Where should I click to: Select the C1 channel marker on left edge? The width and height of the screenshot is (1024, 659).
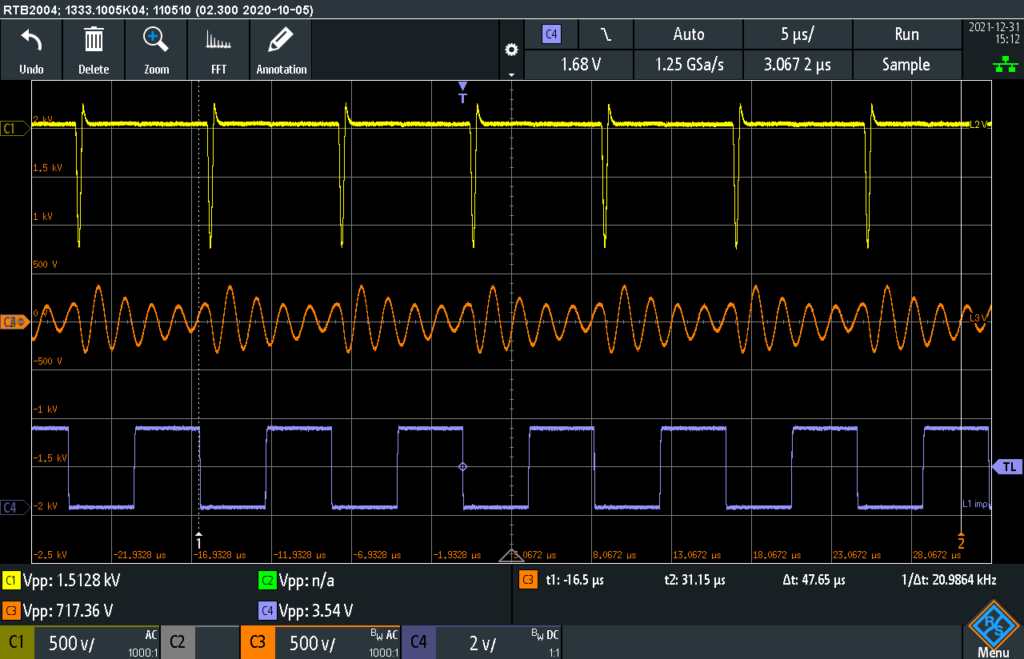13,128
